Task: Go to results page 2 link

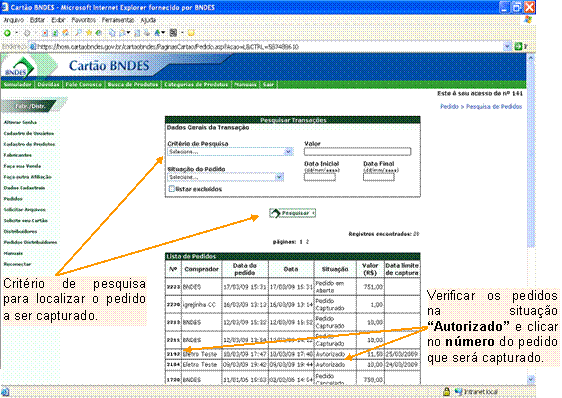Action: click(307, 242)
